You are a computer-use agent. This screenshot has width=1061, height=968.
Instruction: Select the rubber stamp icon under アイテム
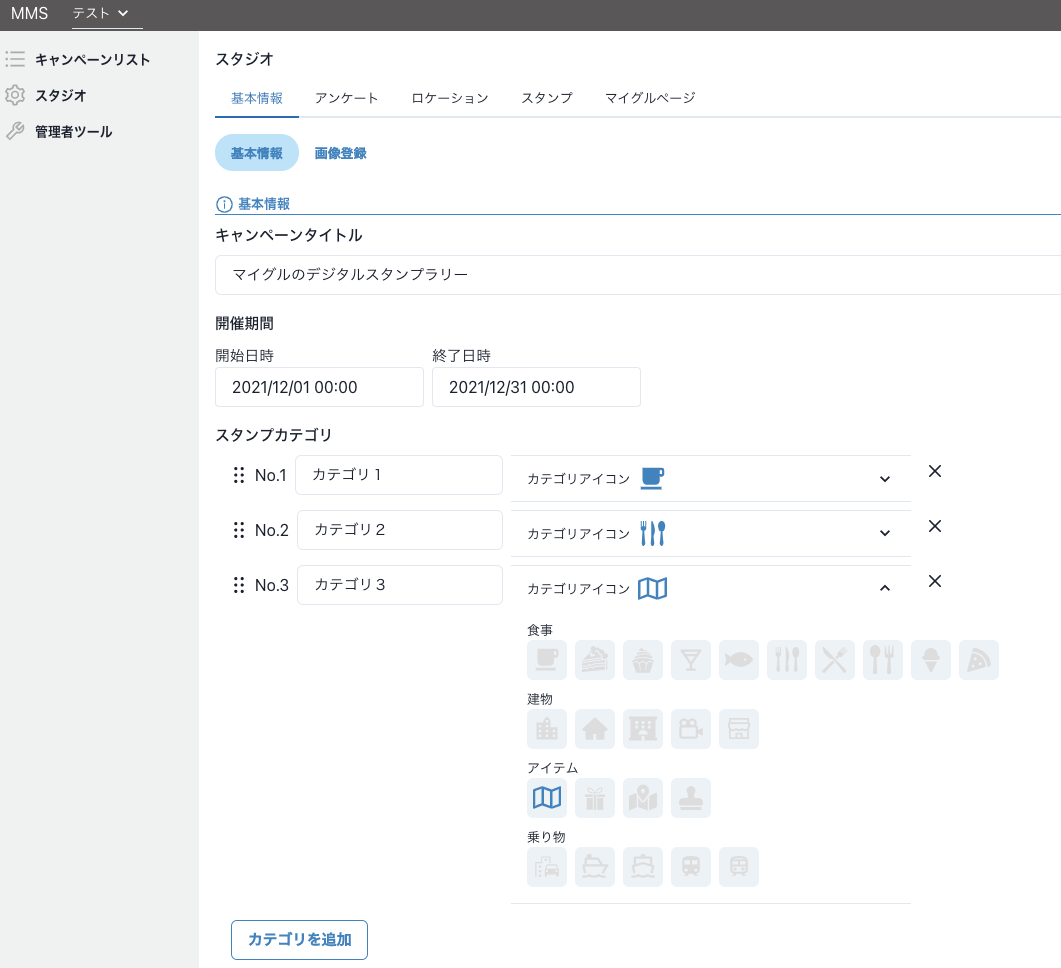(691, 798)
